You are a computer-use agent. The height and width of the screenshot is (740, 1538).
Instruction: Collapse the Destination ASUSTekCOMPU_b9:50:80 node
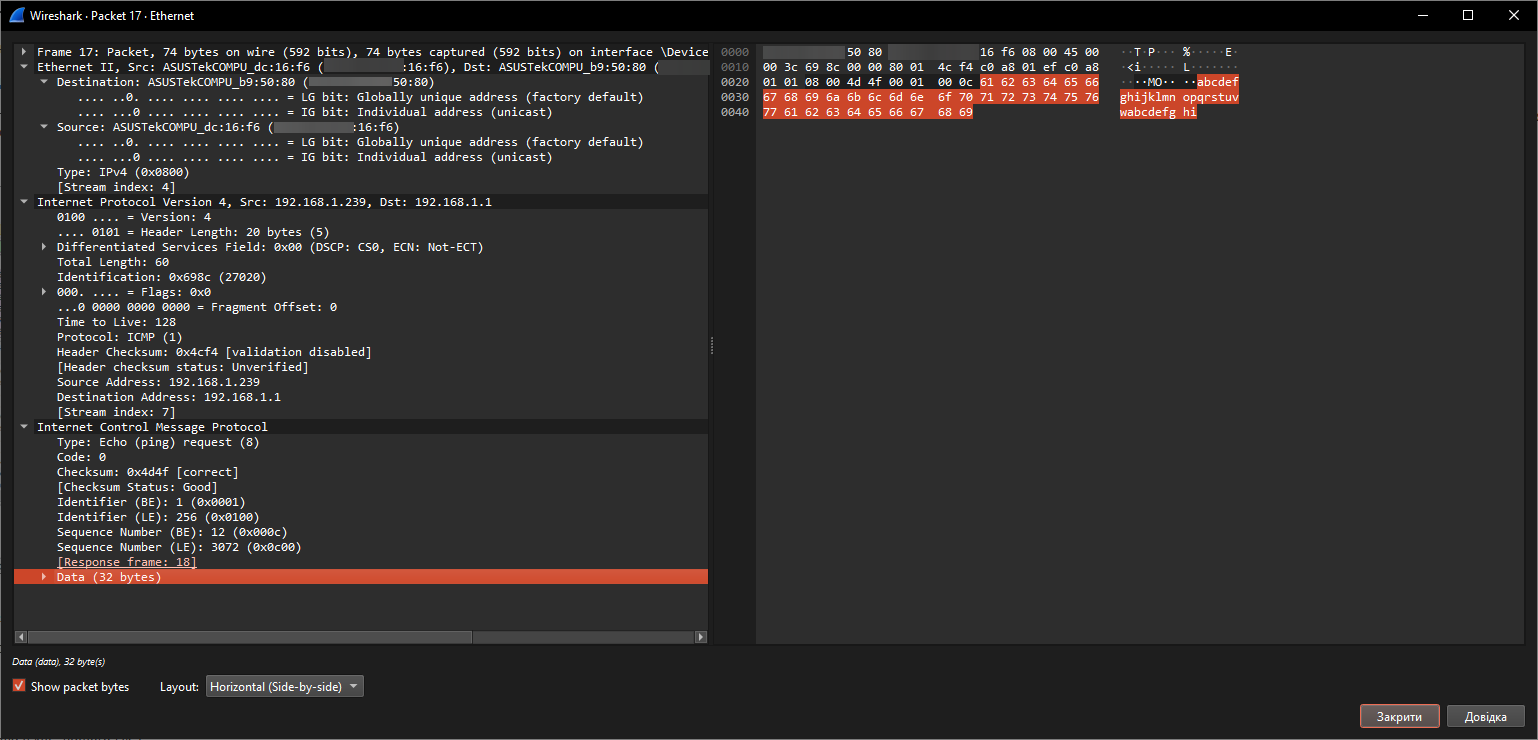(x=44, y=82)
